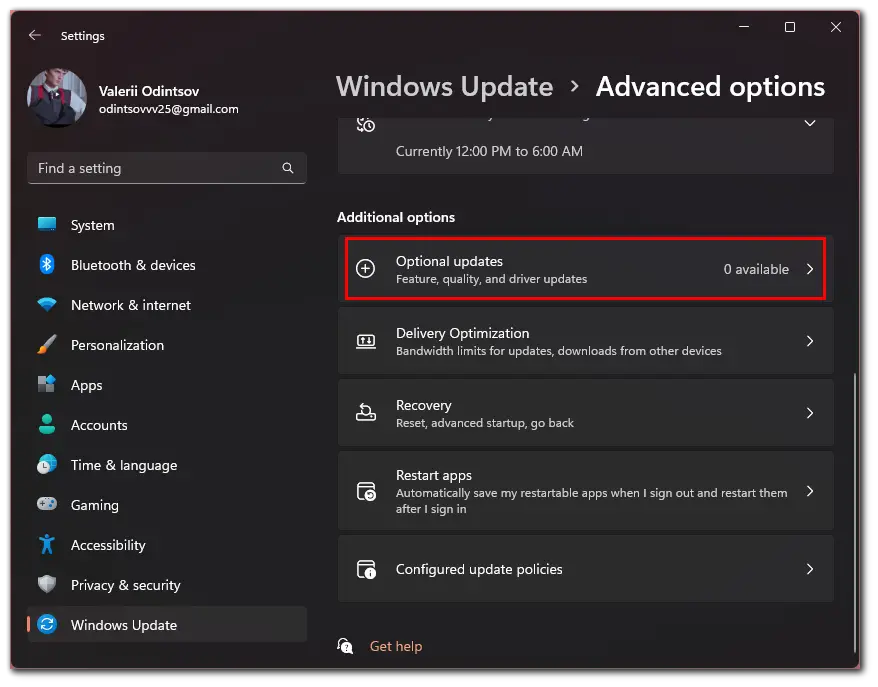This screenshot has height=687, width=878.
Task: Click the Recovery chevron arrow
Action: pos(810,413)
